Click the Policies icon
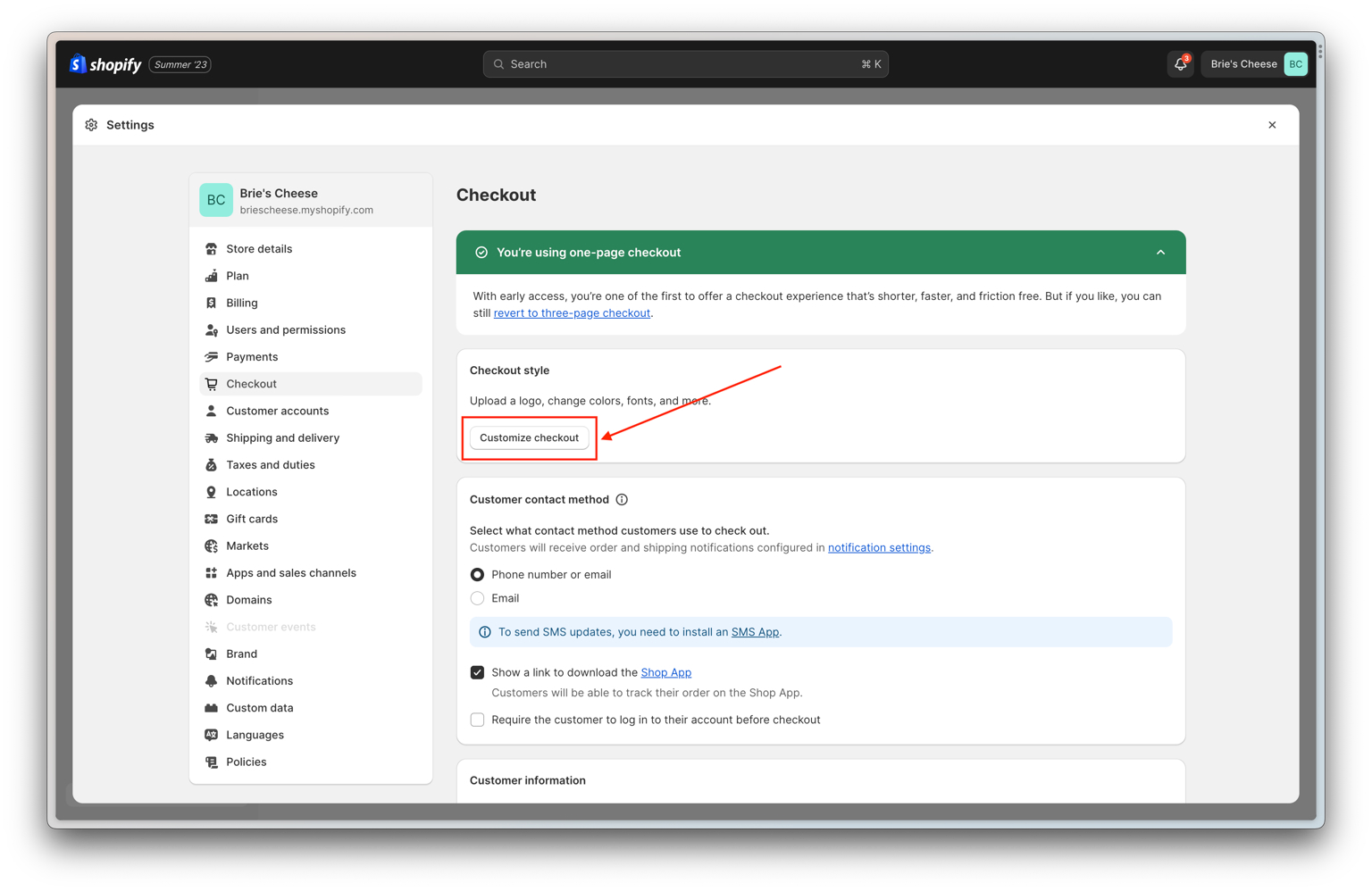Image resolution: width=1372 pixels, height=891 pixels. pos(212,762)
